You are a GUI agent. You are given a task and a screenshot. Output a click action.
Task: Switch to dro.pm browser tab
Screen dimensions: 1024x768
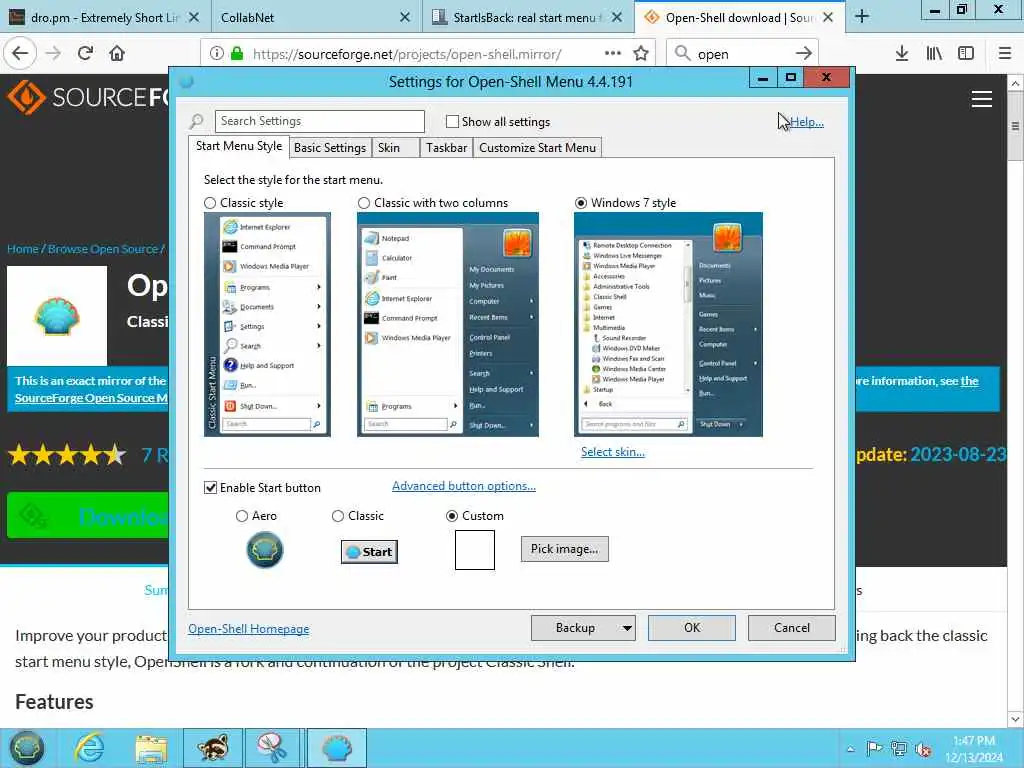point(106,18)
